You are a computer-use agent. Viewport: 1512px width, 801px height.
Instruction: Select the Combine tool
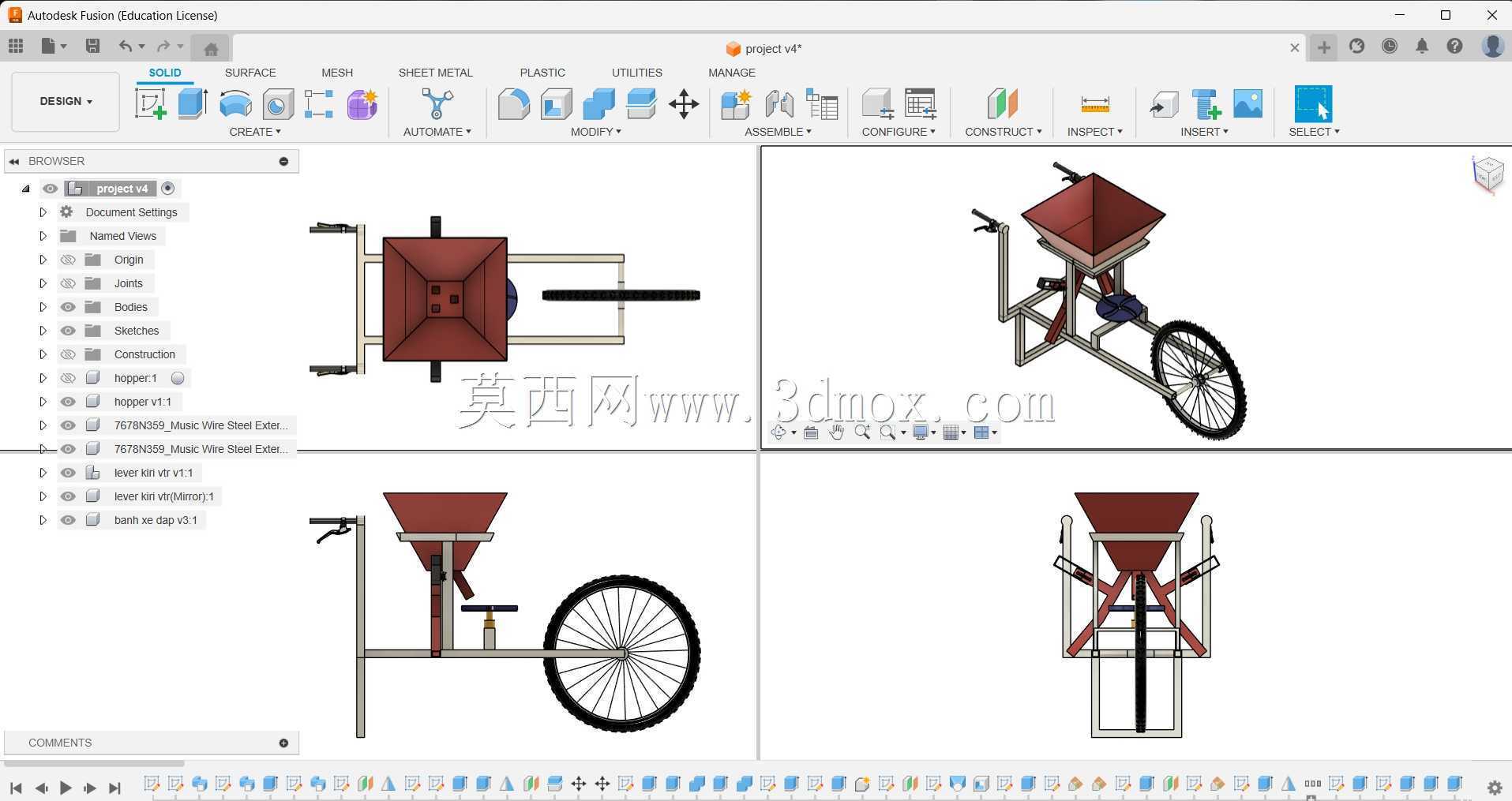point(598,103)
